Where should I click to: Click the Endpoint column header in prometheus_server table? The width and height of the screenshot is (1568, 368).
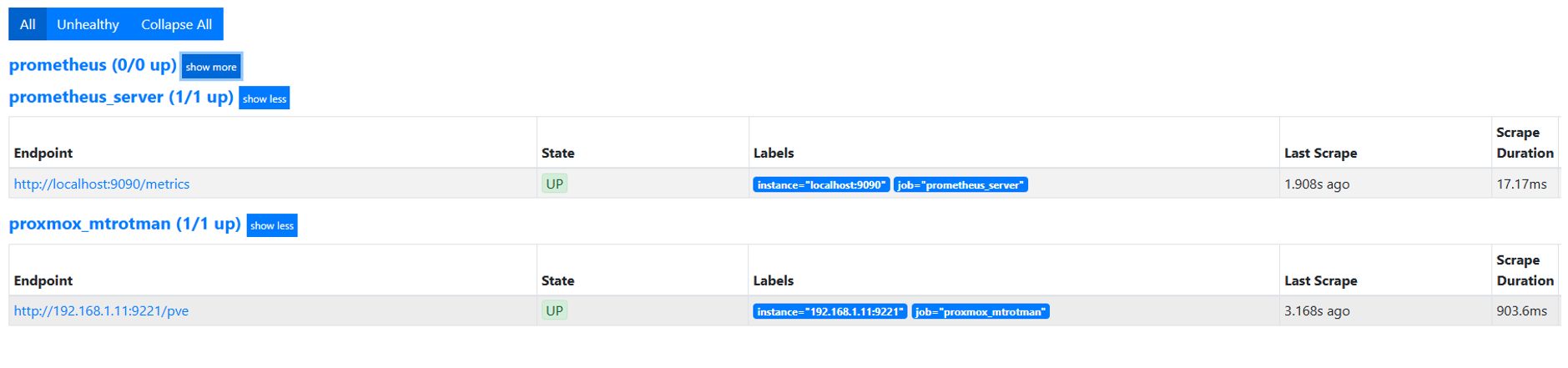(43, 153)
